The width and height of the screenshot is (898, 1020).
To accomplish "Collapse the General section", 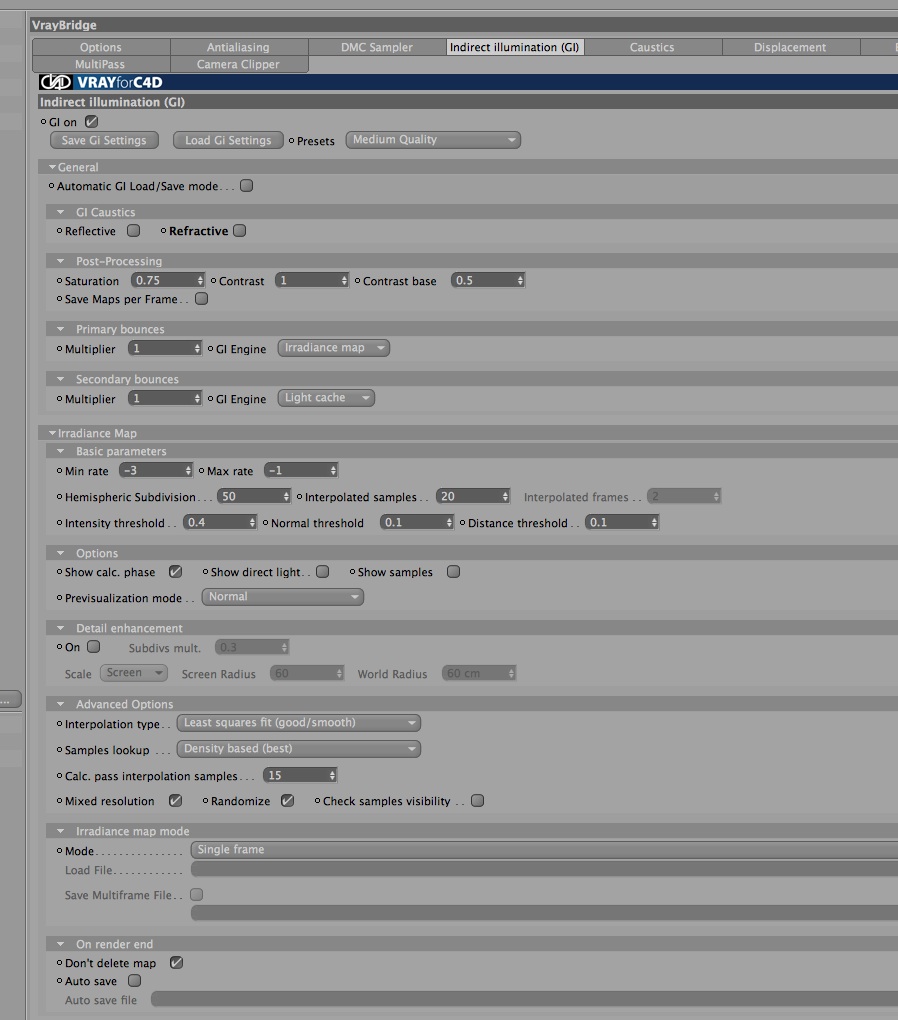I will 52,167.
